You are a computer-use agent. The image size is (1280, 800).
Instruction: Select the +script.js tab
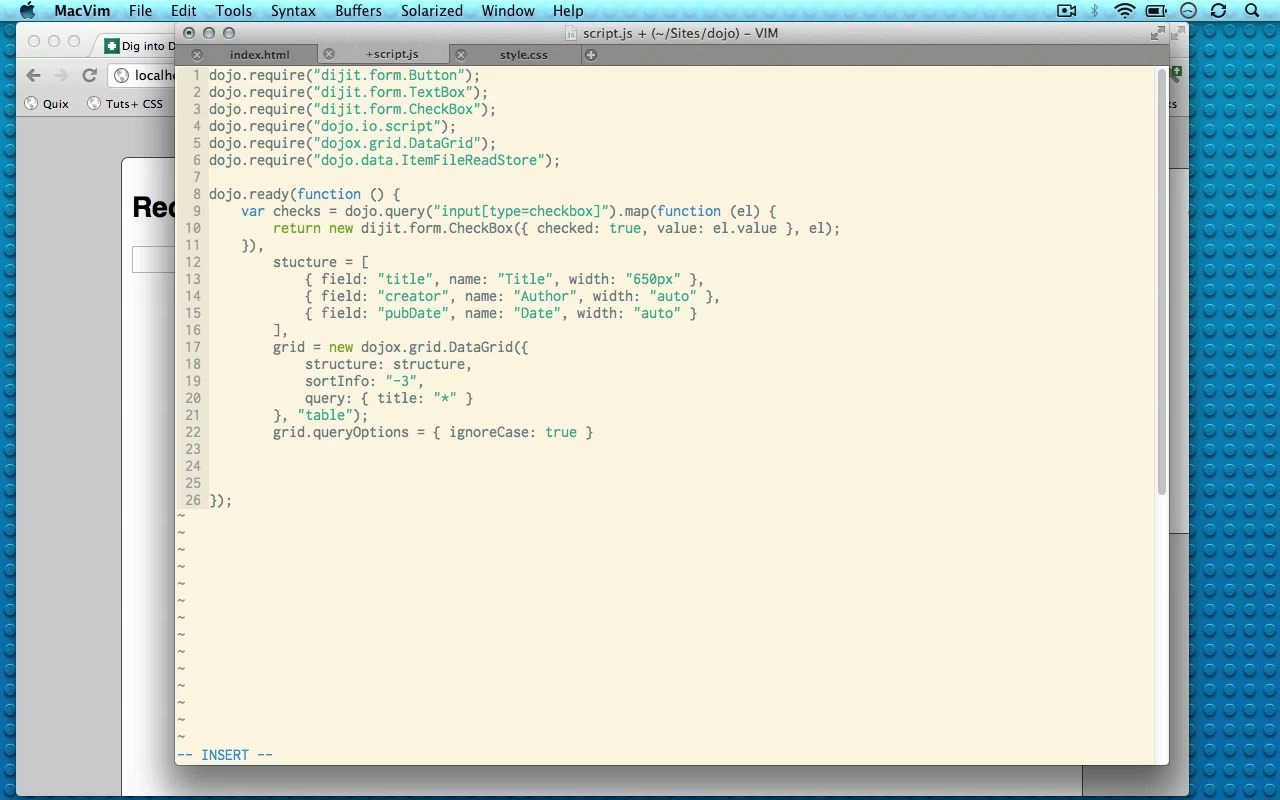(x=392, y=54)
